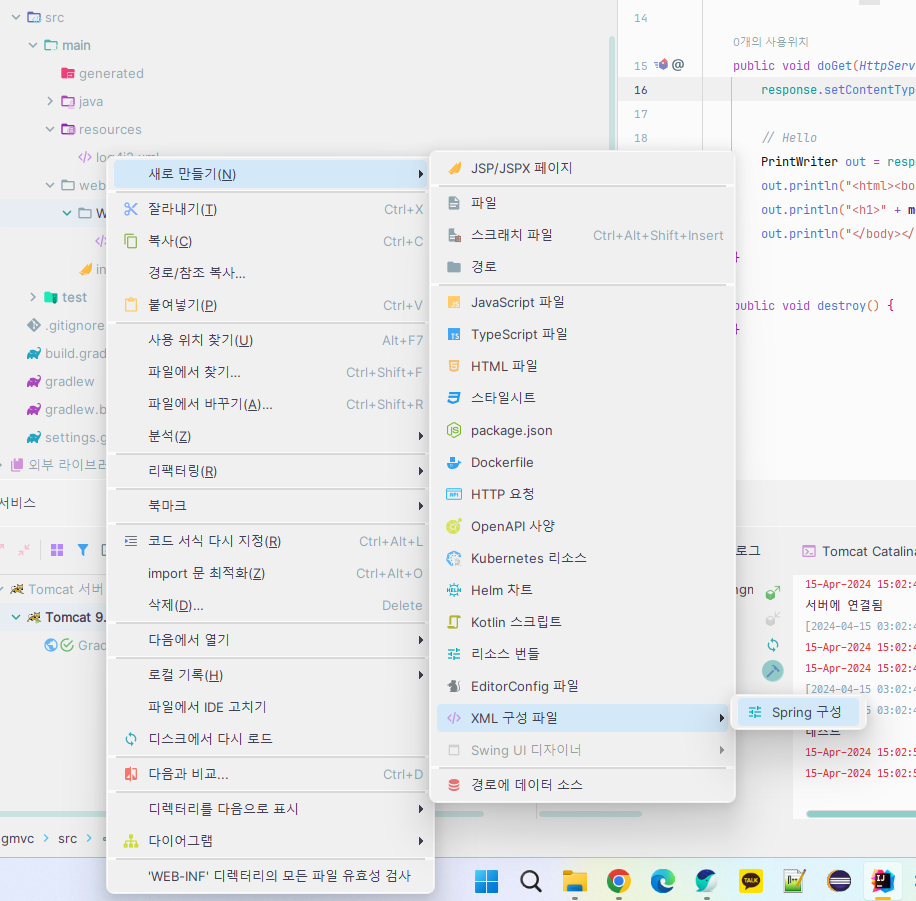Choose 'import 문 최적화(Z)'
The width and height of the screenshot is (916, 901).
(270, 573)
